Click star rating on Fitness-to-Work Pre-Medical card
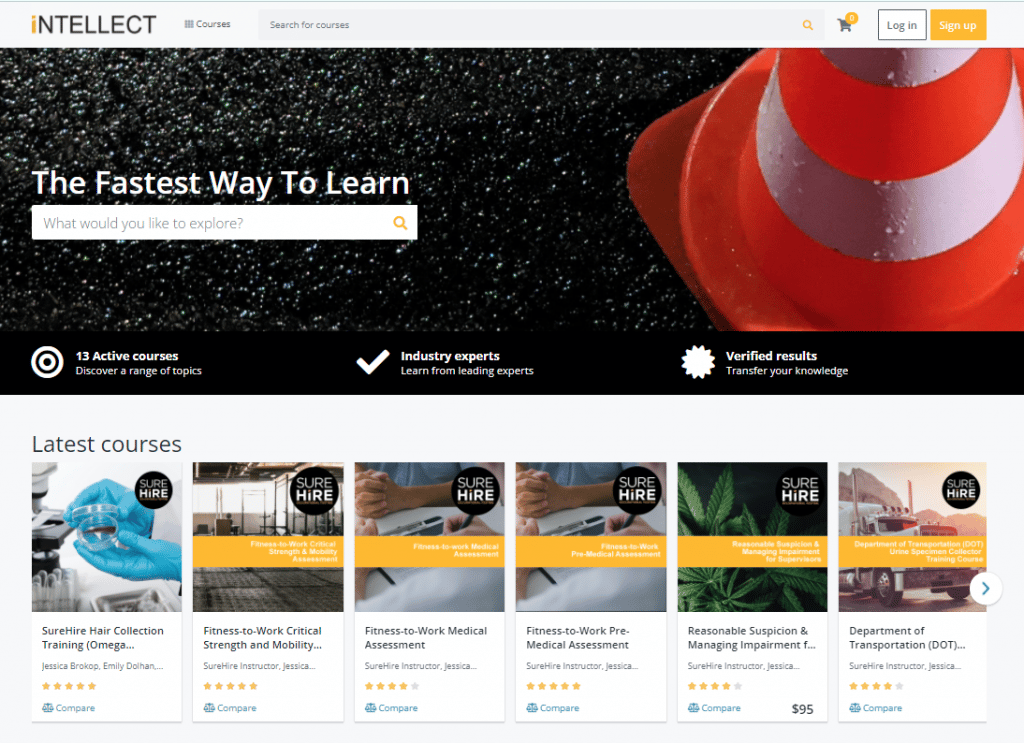The image size is (1024, 743). click(553, 686)
